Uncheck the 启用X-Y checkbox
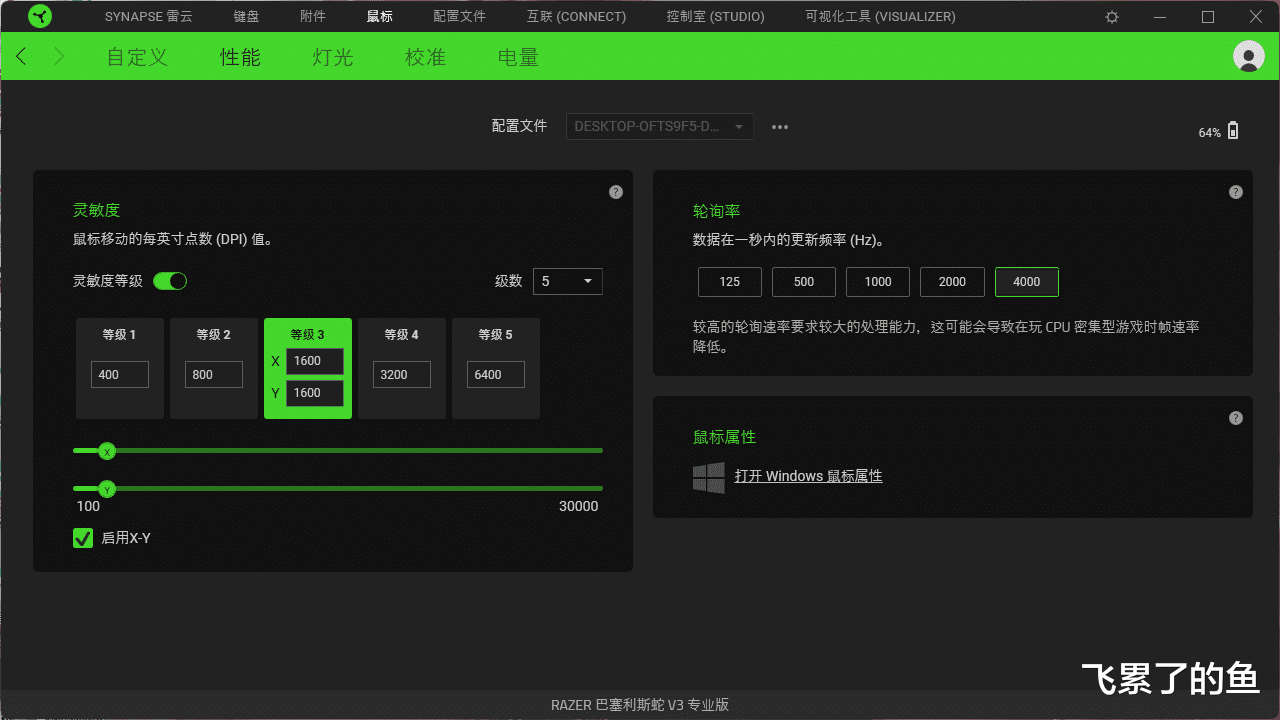Image resolution: width=1280 pixels, height=720 pixels. pos(83,538)
